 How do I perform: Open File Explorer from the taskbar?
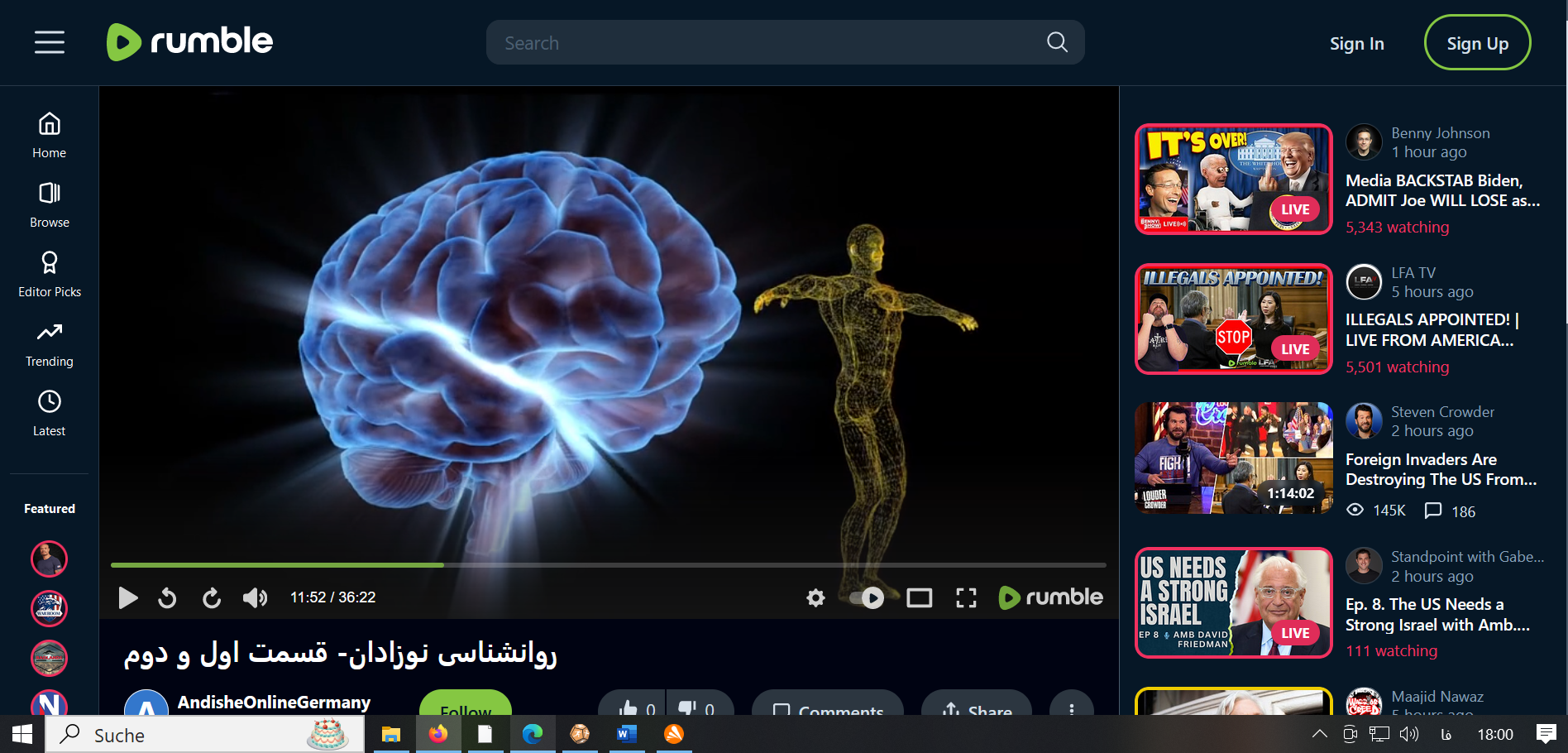[390, 734]
